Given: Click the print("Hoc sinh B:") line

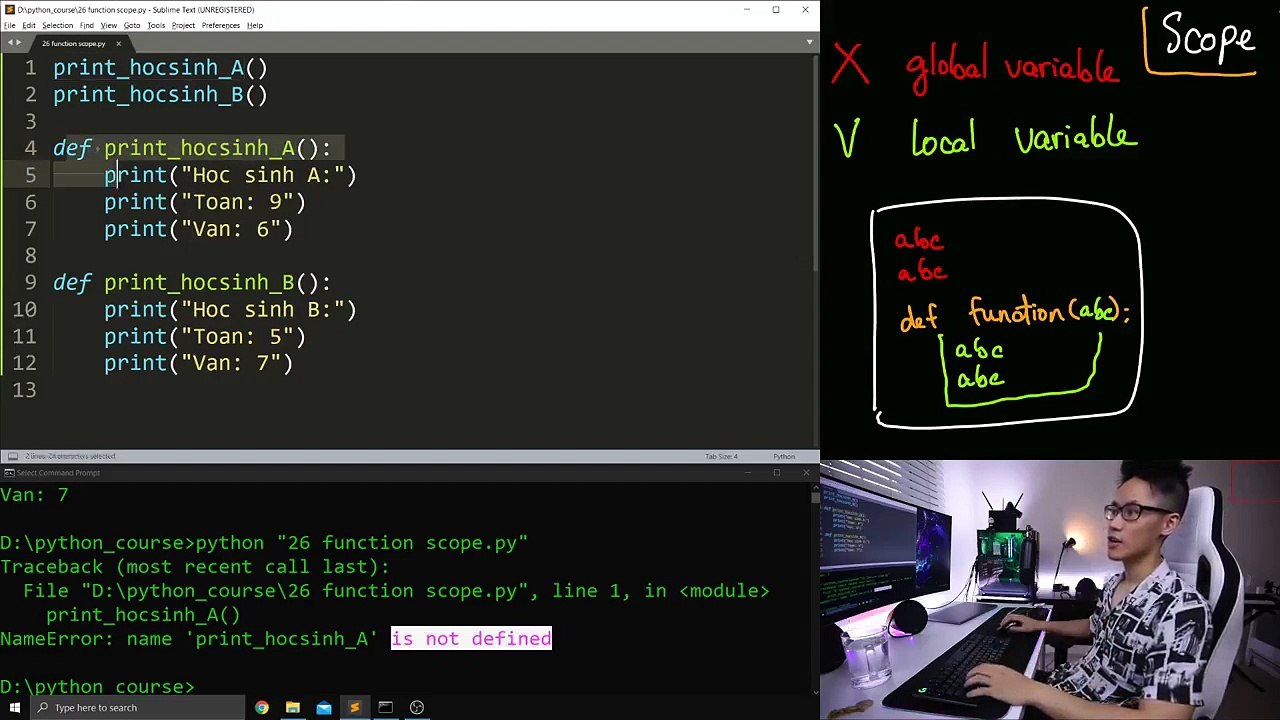Looking at the screenshot, I should click(x=230, y=309).
